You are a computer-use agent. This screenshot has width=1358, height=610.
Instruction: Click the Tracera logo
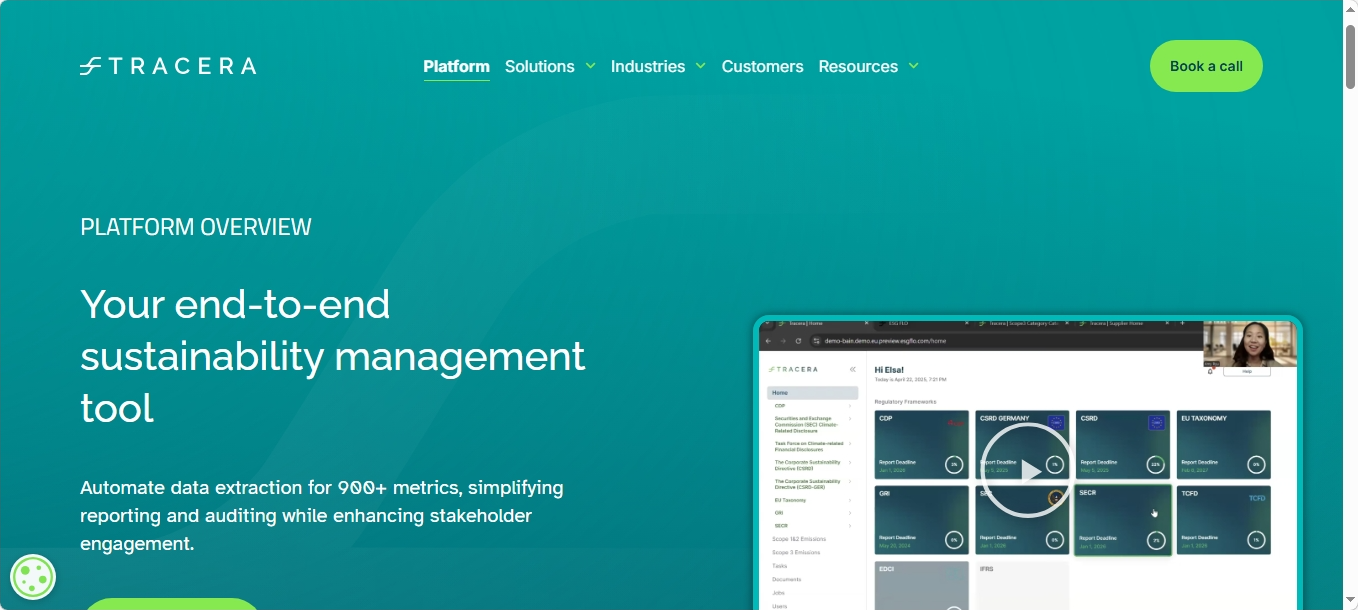point(168,66)
